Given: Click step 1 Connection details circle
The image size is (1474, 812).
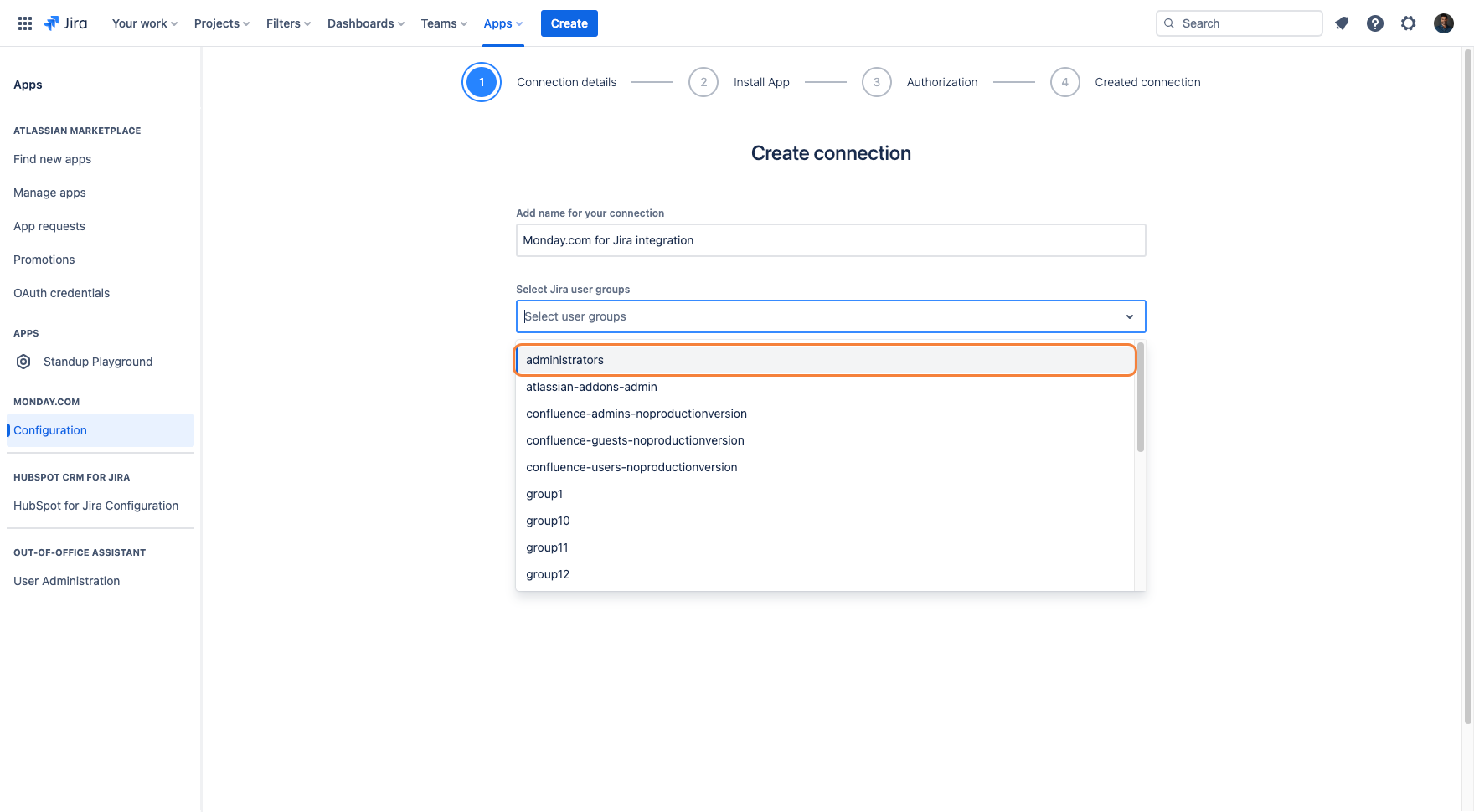Looking at the screenshot, I should 482,82.
